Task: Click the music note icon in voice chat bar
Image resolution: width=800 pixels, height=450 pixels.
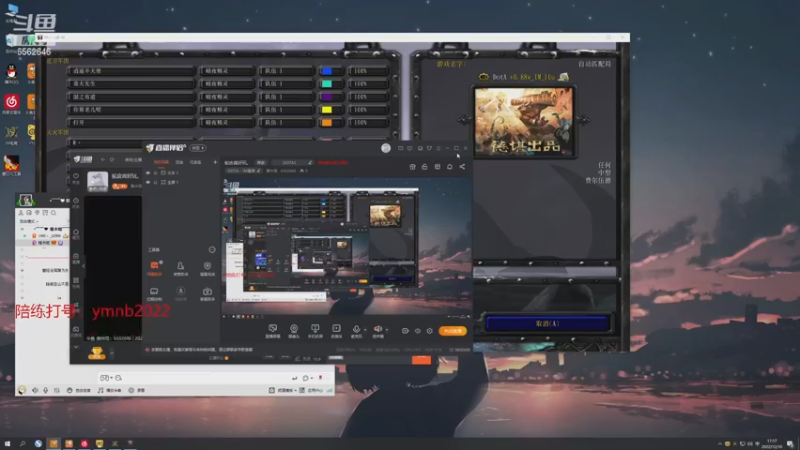Action: pos(101,390)
